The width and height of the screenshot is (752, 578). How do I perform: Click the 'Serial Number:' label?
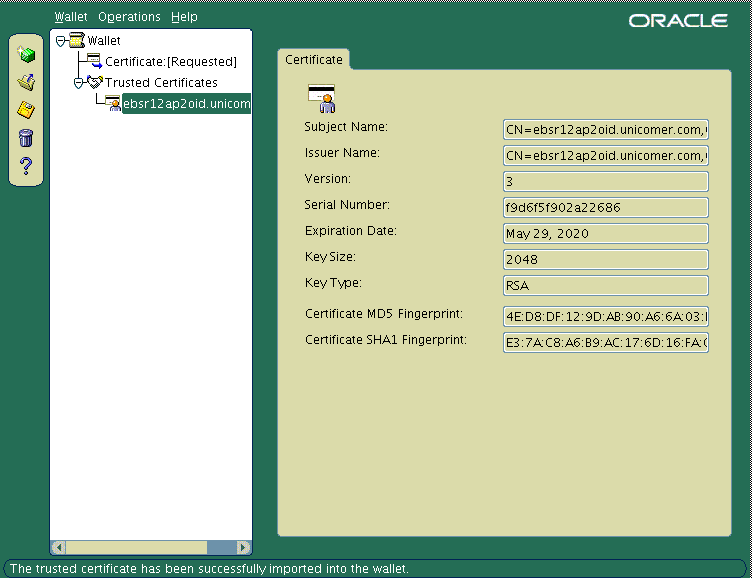347,205
